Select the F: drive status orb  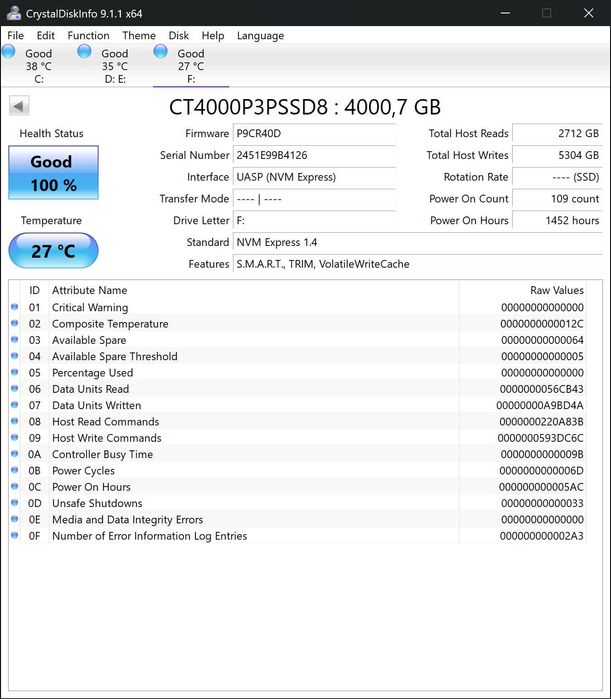click(160, 52)
